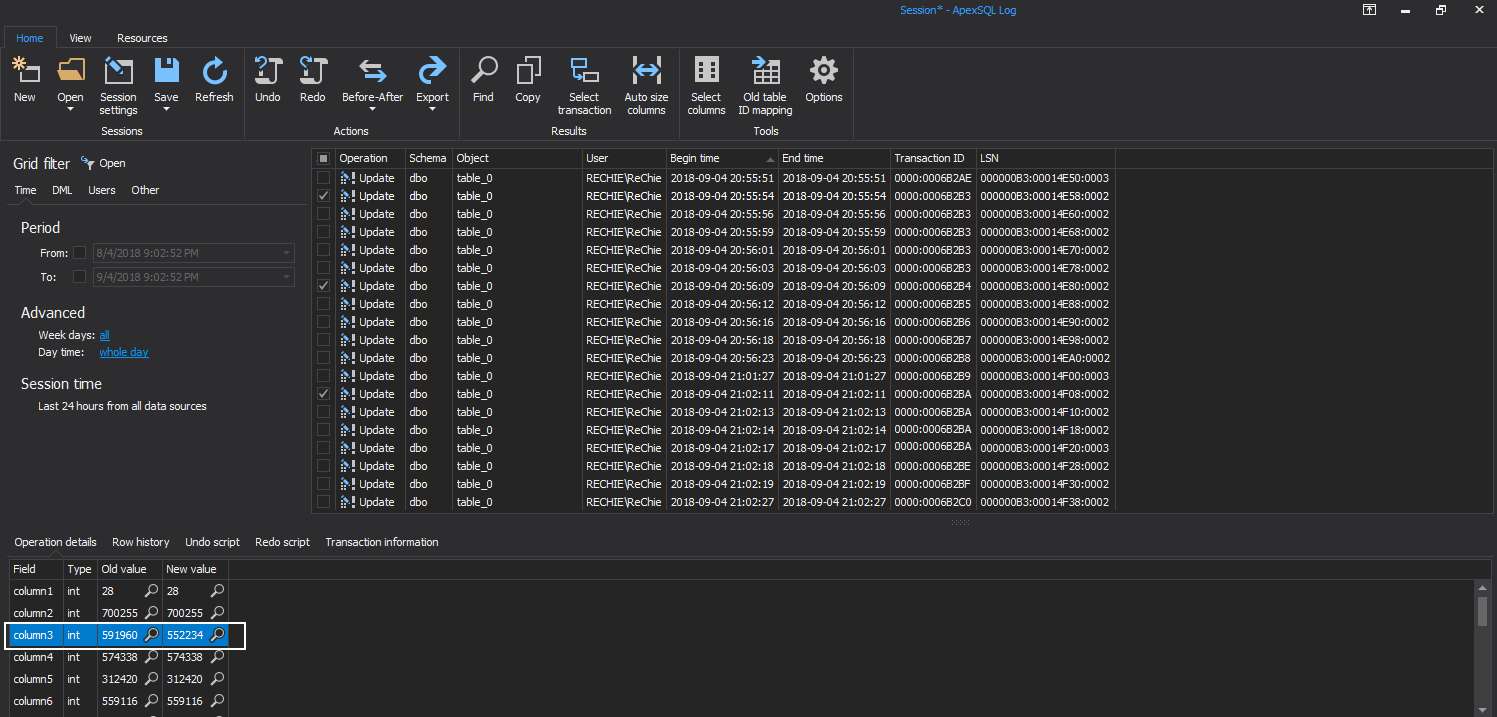Click the whole day link
1497x717 pixels.
tap(123, 351)
